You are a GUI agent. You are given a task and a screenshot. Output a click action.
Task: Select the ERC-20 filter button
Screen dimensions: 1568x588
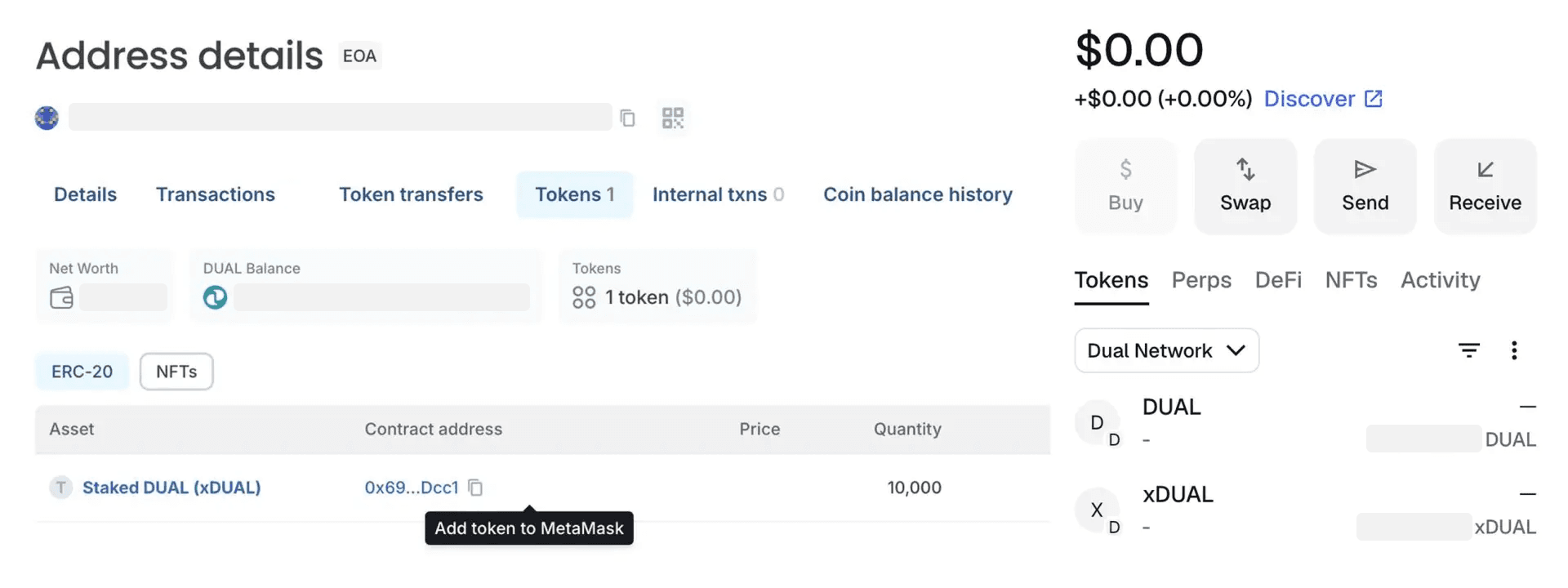coord(82,372)
